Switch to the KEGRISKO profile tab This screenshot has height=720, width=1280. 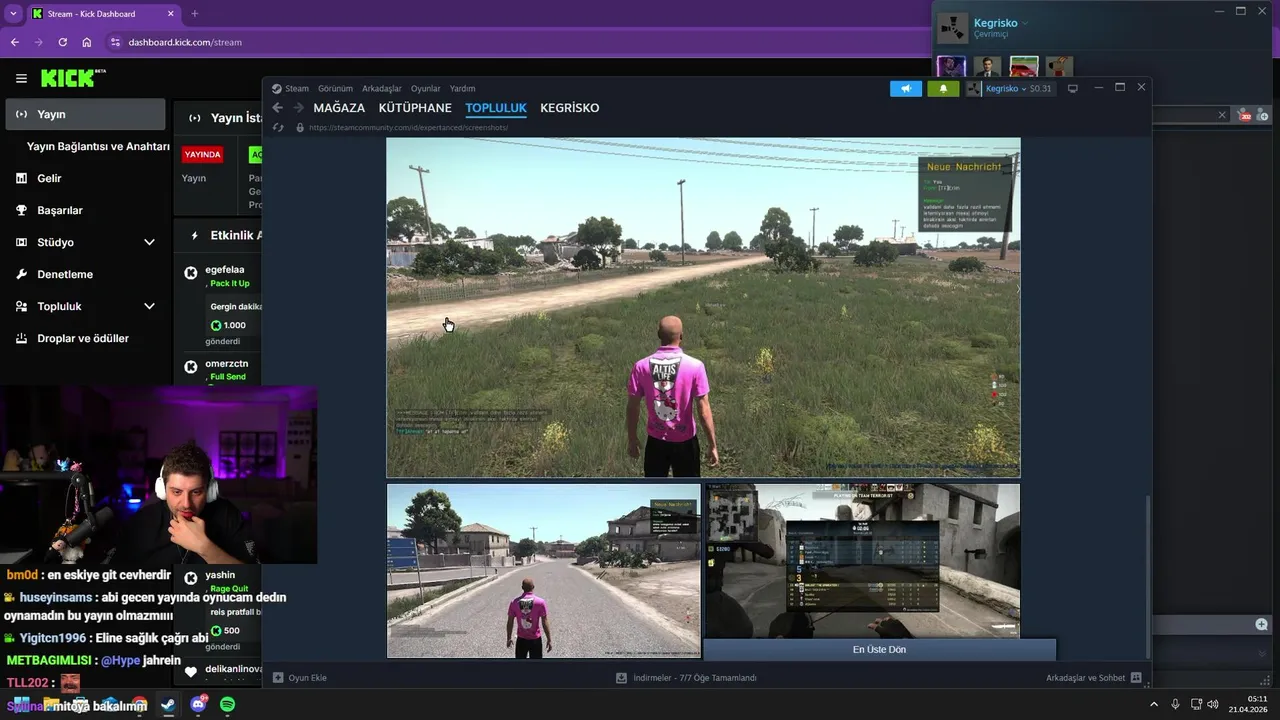point(570,108)
